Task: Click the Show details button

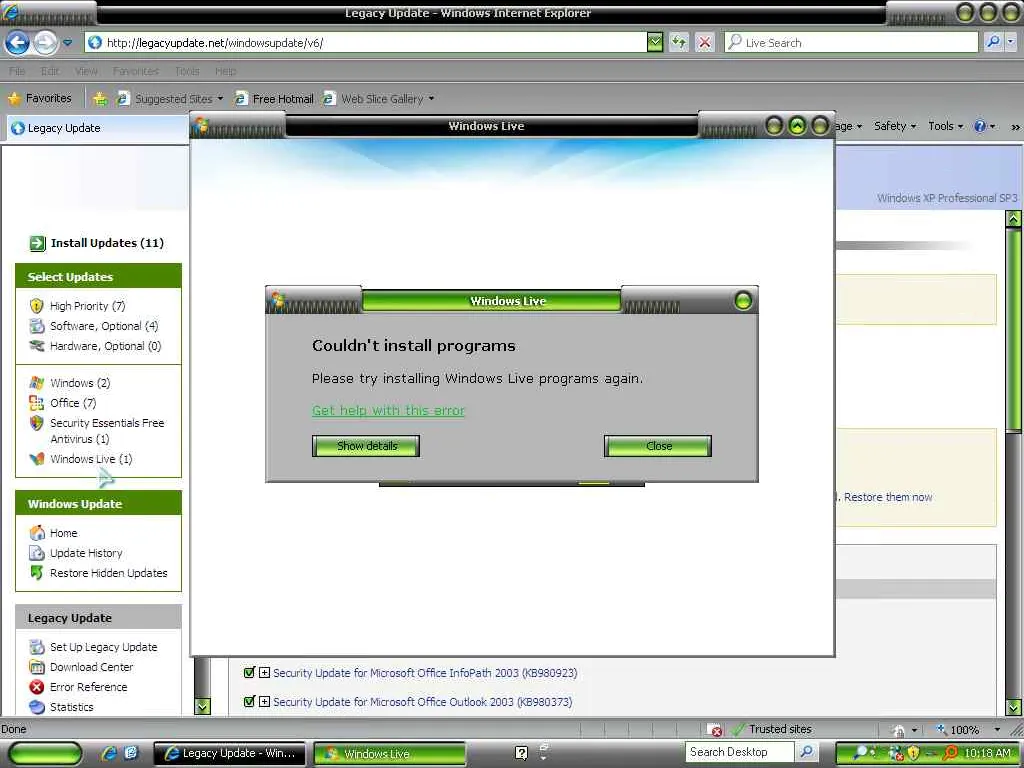Action: point(366,446)
